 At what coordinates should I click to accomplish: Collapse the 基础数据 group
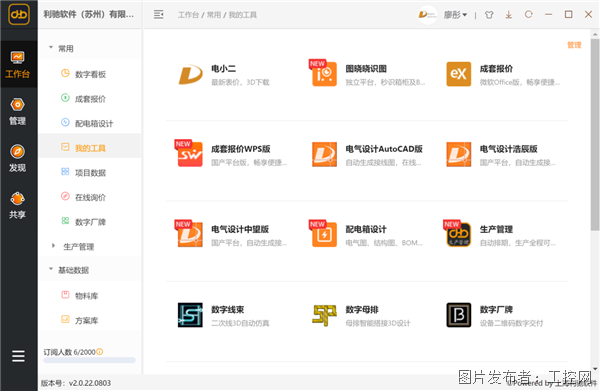click(51, 269)
